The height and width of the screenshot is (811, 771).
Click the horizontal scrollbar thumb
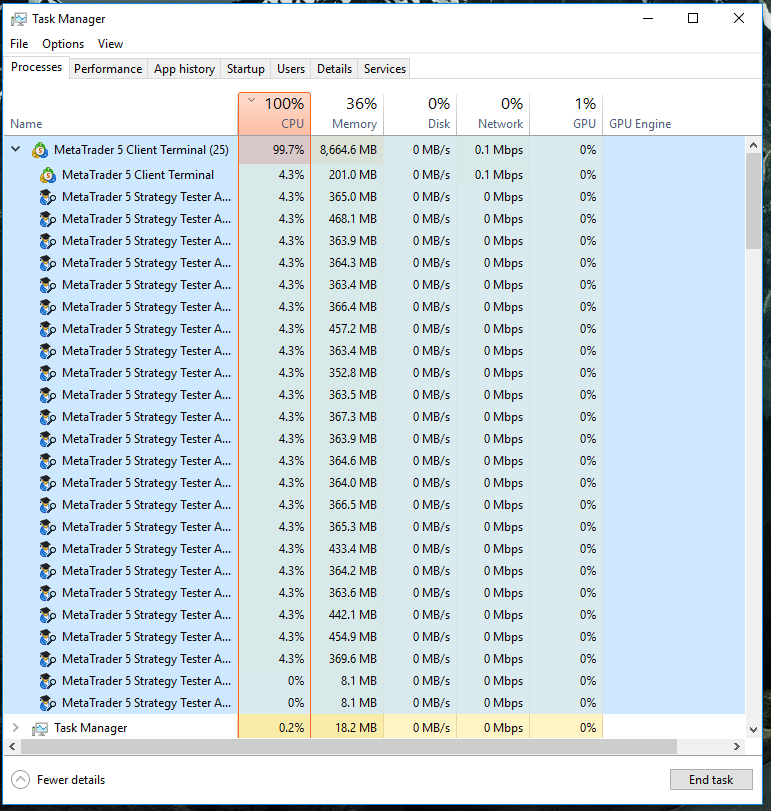tap(349, 746)
